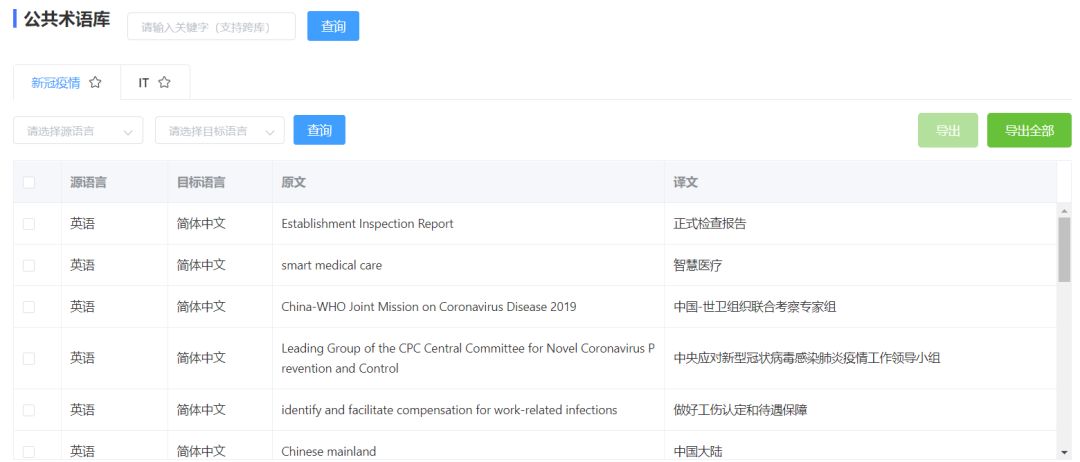The image size is (1080, 462).
Task: Check the China-WHO Joint Mission row
Action: (29, 307)
